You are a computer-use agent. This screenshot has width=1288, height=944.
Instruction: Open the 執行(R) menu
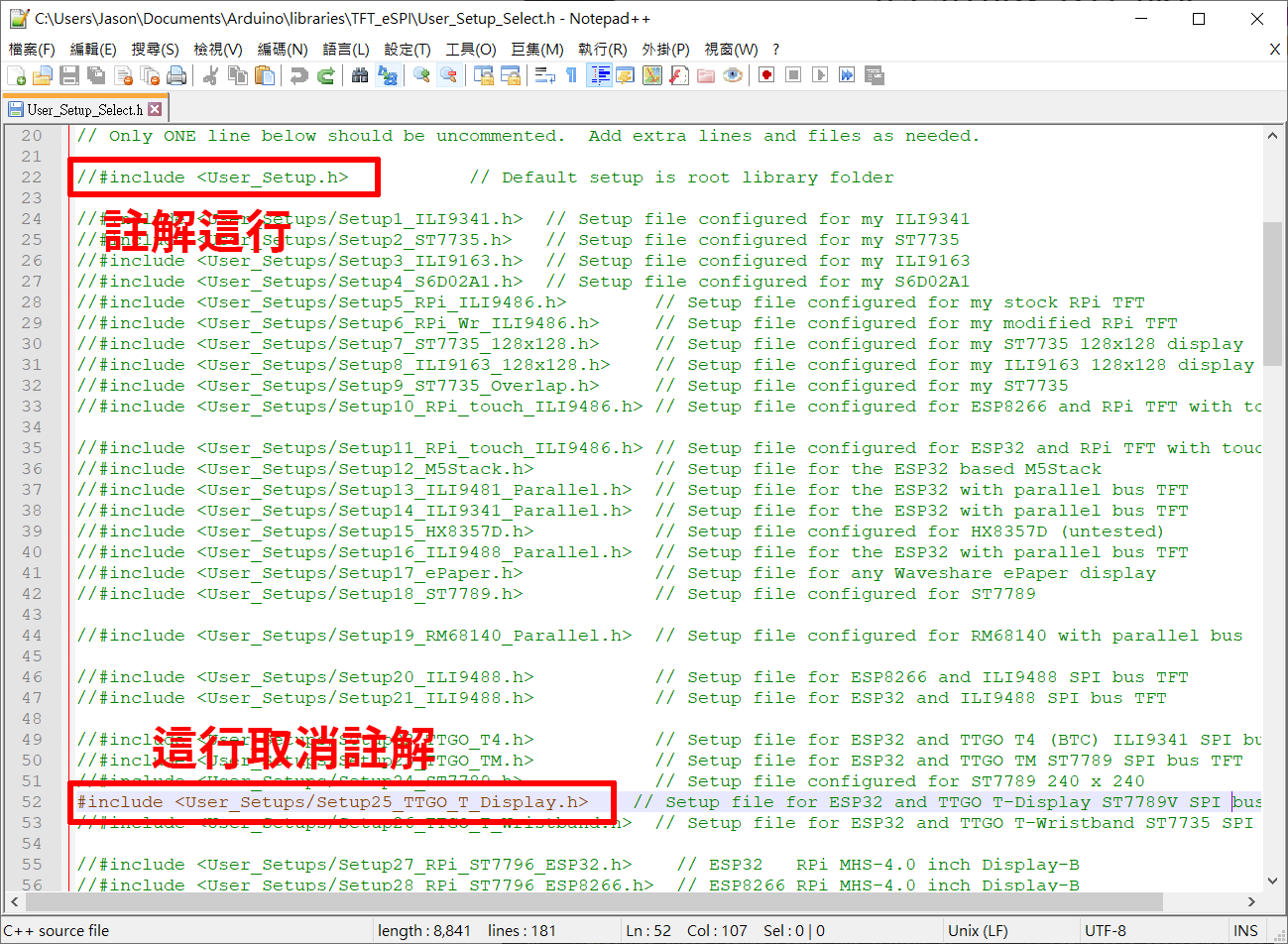pyautogui.click(x=603, y=49)
